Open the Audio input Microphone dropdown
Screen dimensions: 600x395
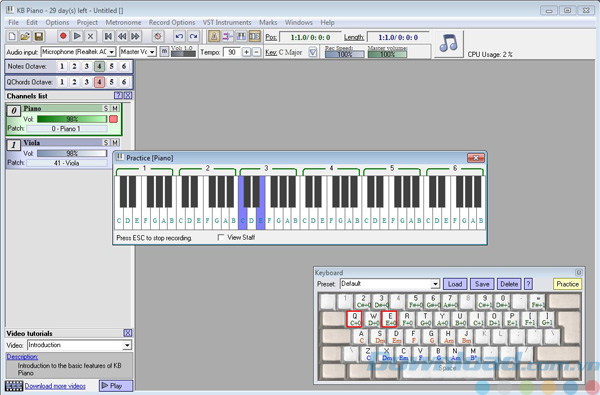pyautogui.click(x=111, y=52)
